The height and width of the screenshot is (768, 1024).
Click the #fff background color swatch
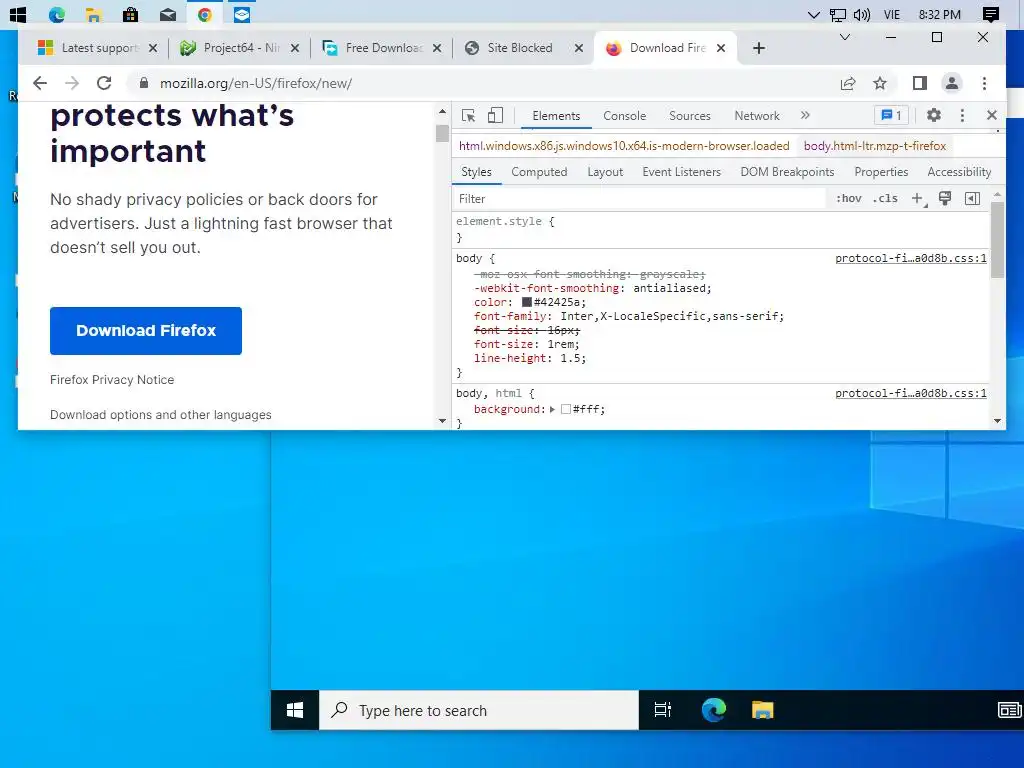click(566, 409)
